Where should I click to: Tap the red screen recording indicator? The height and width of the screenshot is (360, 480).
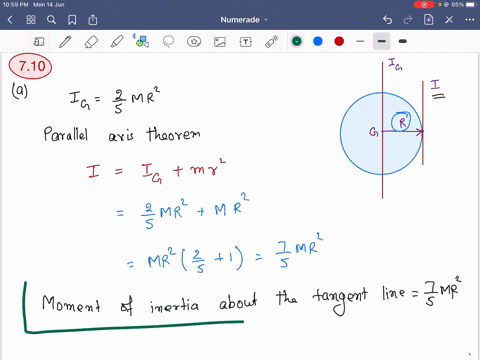click(x=424, y=5)
